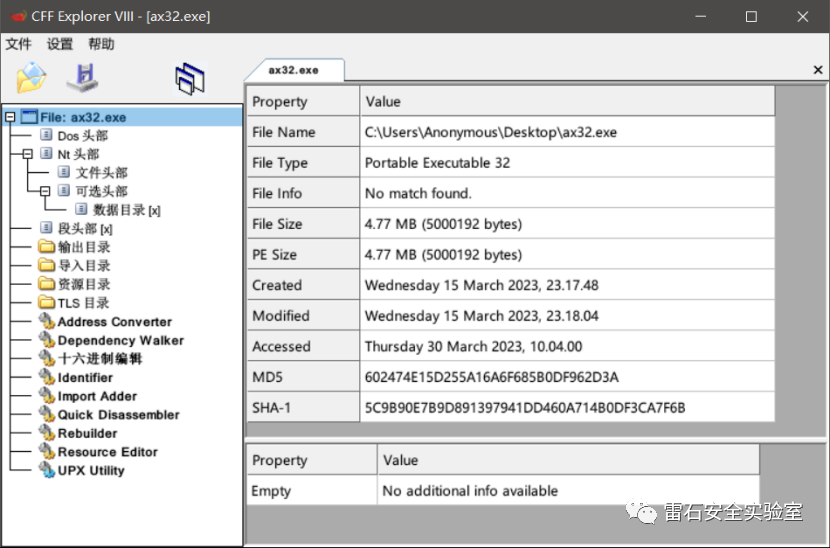
Task: Launch the Rebuilder tool icon
Action: [47, 433]
